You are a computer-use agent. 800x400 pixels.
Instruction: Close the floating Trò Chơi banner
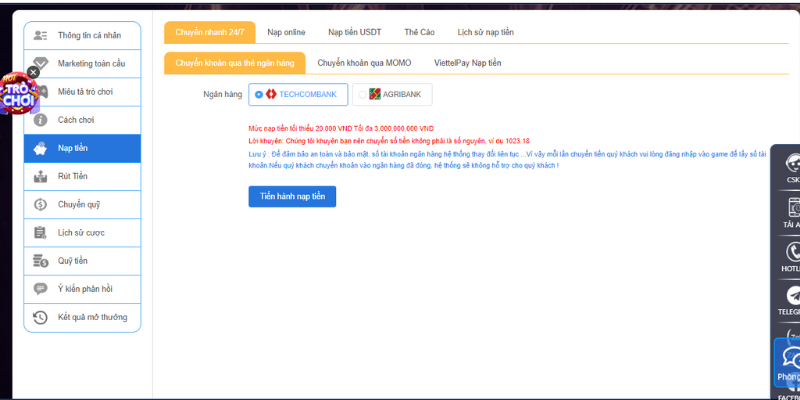coord(33,72)
